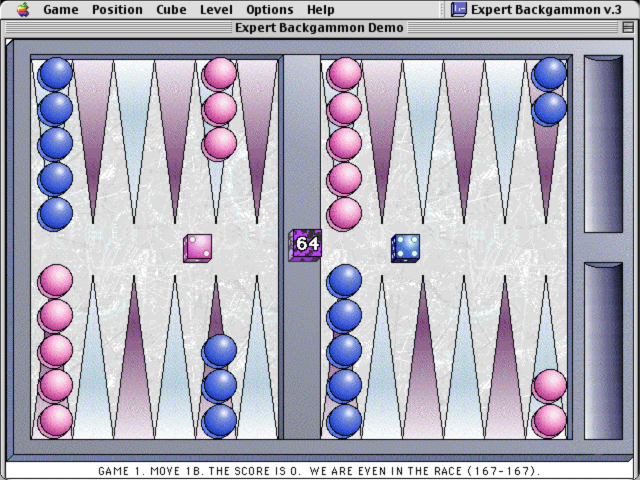
Task: Click the blue die on the right board
Action: click(x=405, y=248)
